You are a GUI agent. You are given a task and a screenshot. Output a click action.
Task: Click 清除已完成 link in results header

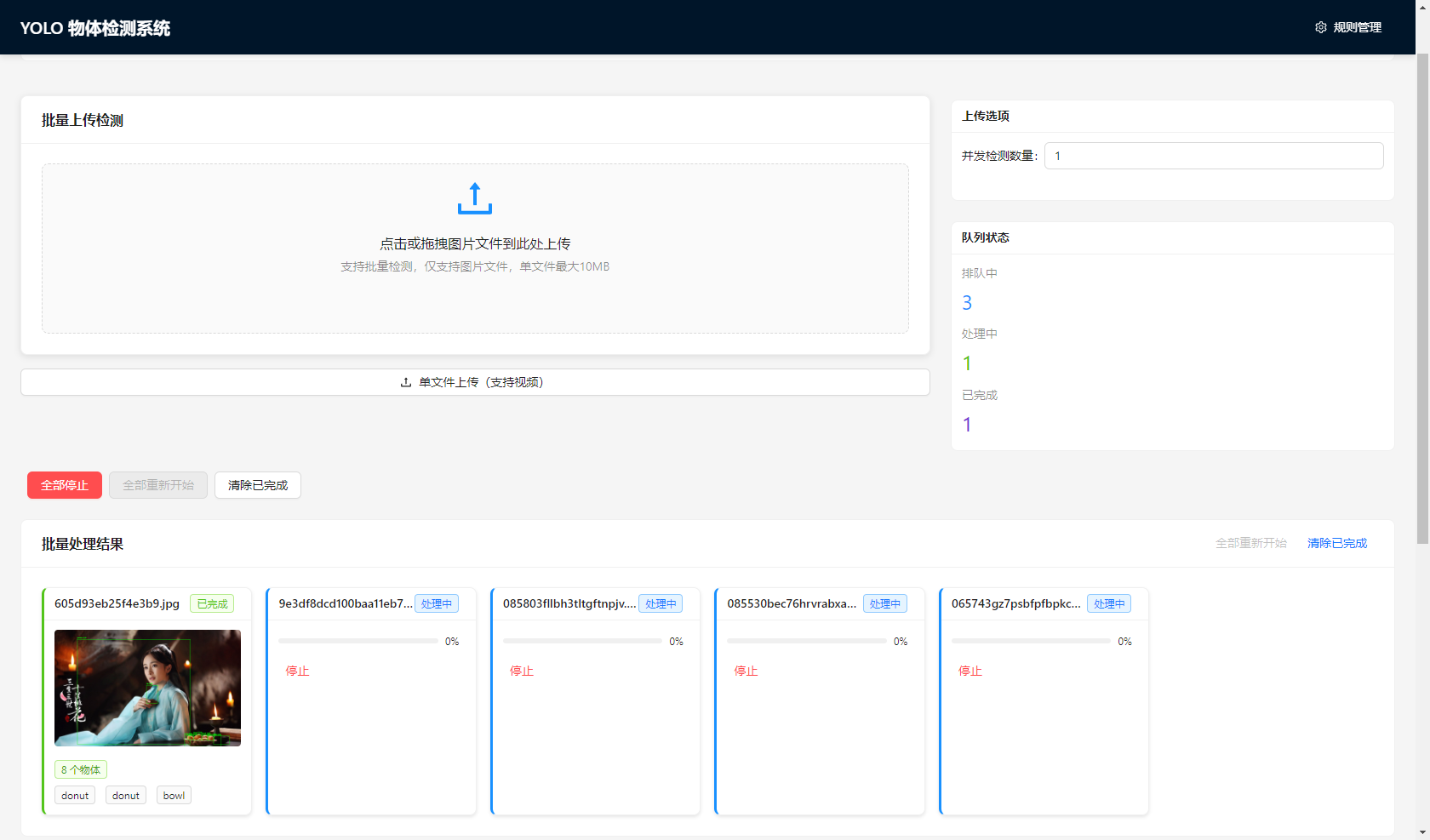pos(1337,543)
